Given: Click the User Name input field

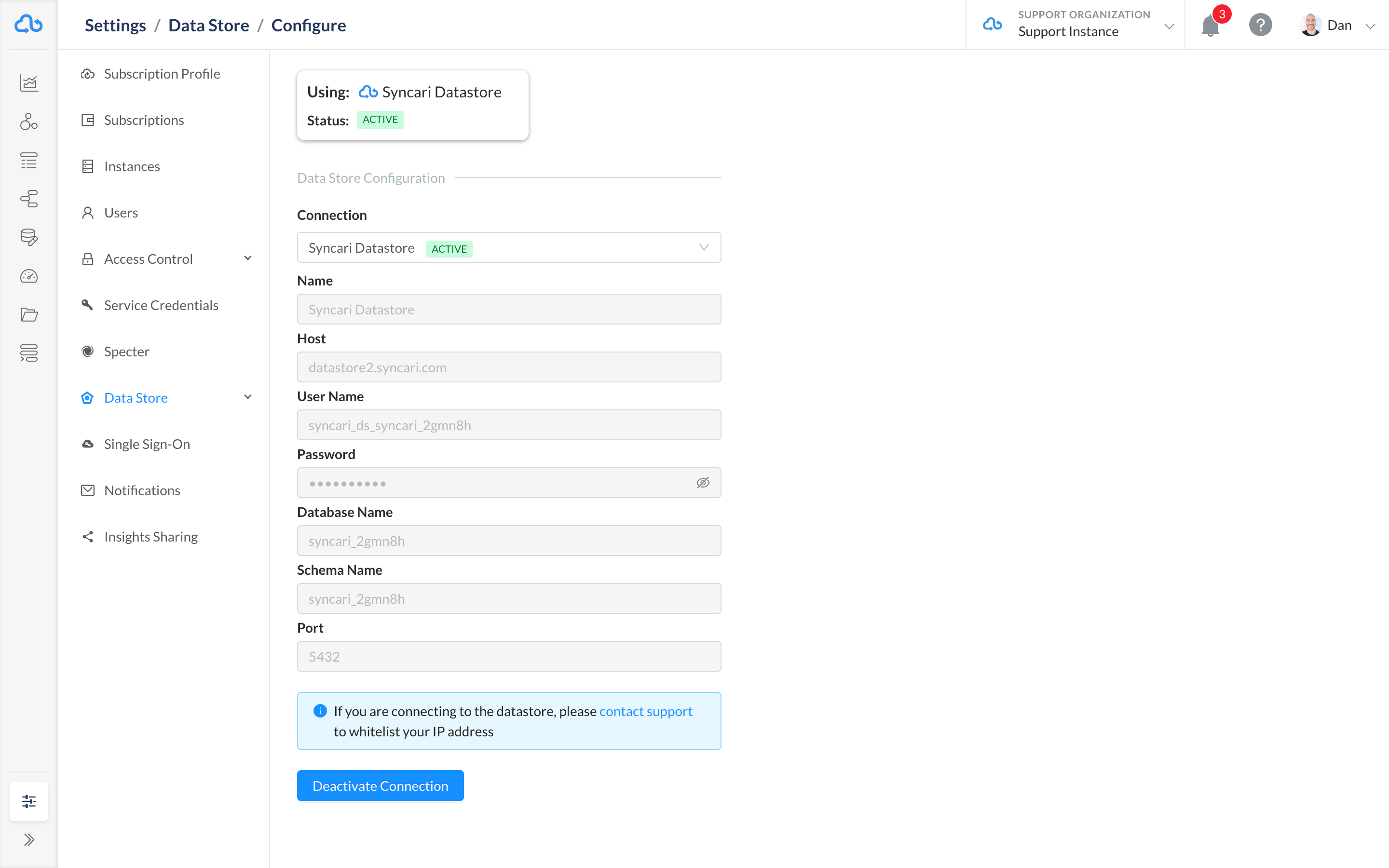Looking at the screenshot, I should point(509,425).
